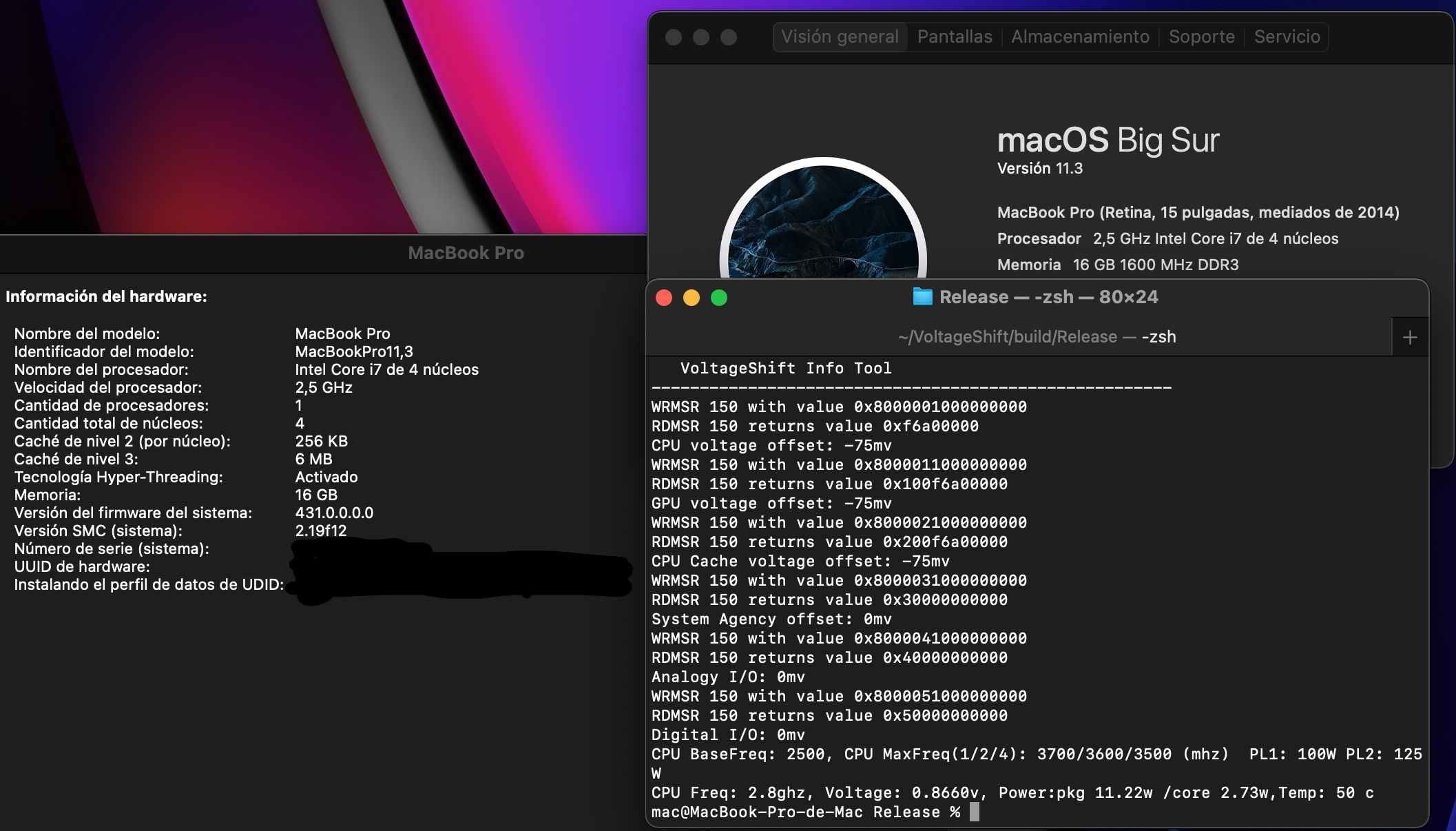1456x831 pixels.
Task: Click the Terminal prompt input cursor
Action: tap(974, 812)
